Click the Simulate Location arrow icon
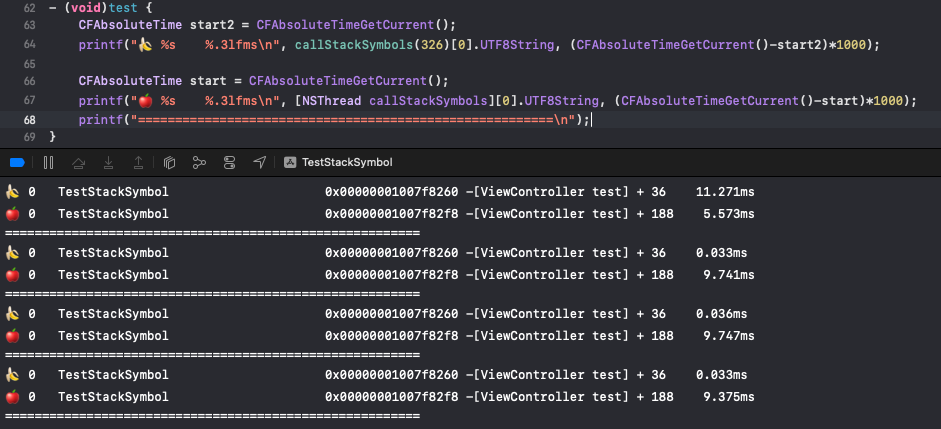This screenshot has width=941, height=429. (259, 163)
